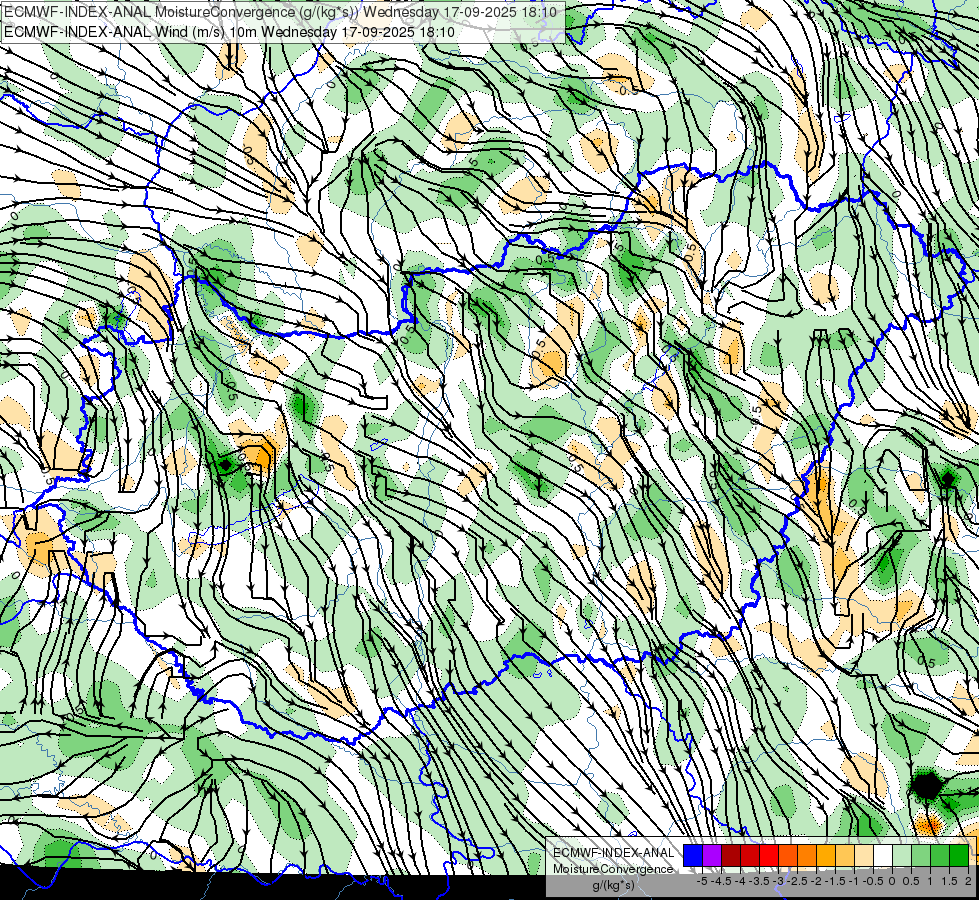Choose the orange swatch between -2.5 and -2
This screenshot has width=979, height=900.
(x=807, y=855)
